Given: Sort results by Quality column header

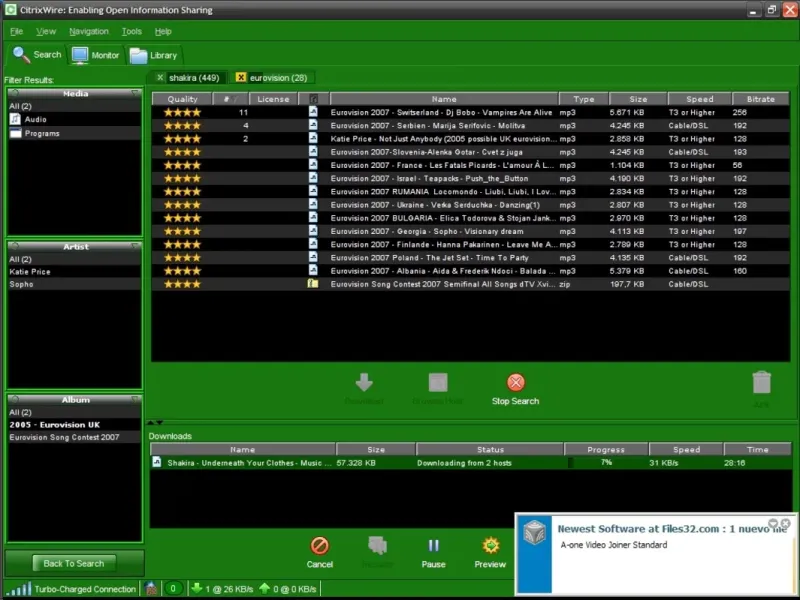Looking at the screenshot, I should tap(182, 99).
